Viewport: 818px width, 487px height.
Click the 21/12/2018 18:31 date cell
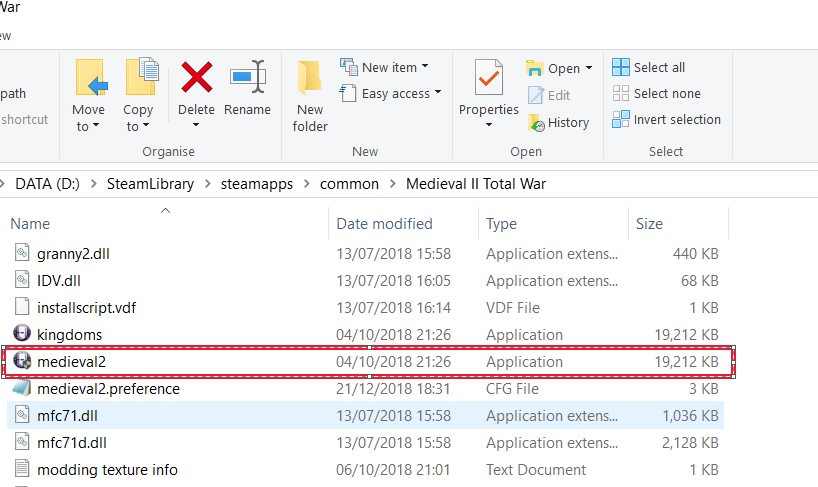click(x=393, y=389)
